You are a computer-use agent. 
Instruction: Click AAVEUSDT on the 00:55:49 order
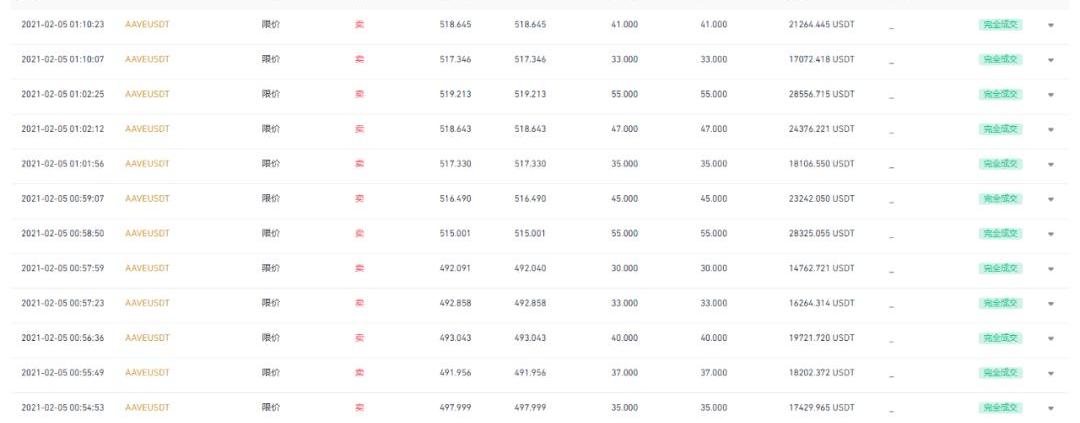pos(147,372)
